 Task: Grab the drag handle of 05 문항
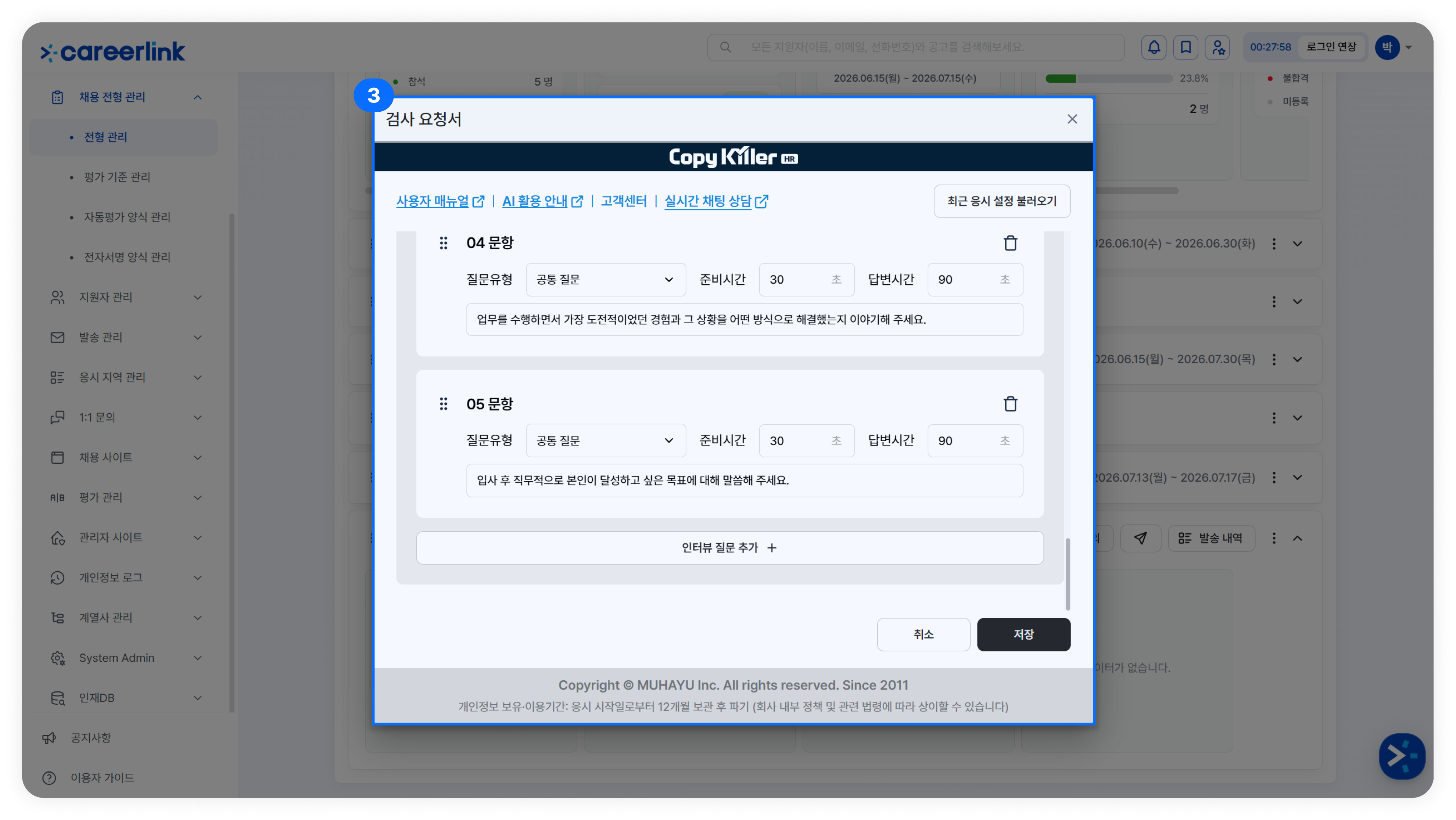click(444, 404)
